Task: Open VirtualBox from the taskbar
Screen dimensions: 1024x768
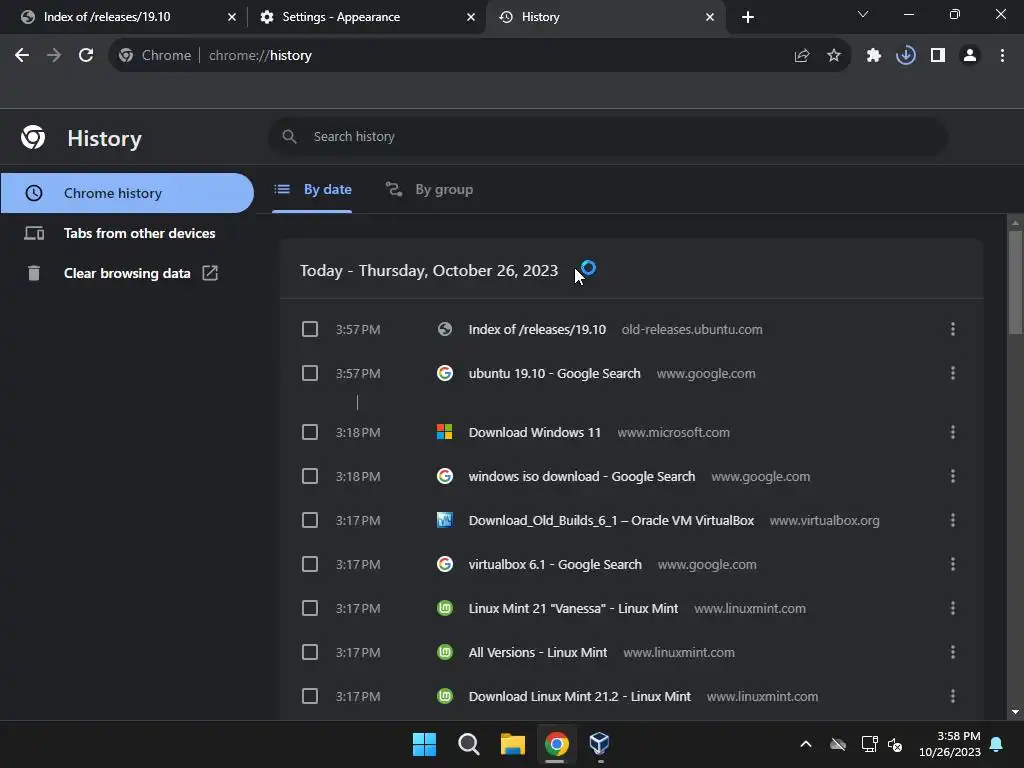Action: pyautogui.click(x=600, y=744)
